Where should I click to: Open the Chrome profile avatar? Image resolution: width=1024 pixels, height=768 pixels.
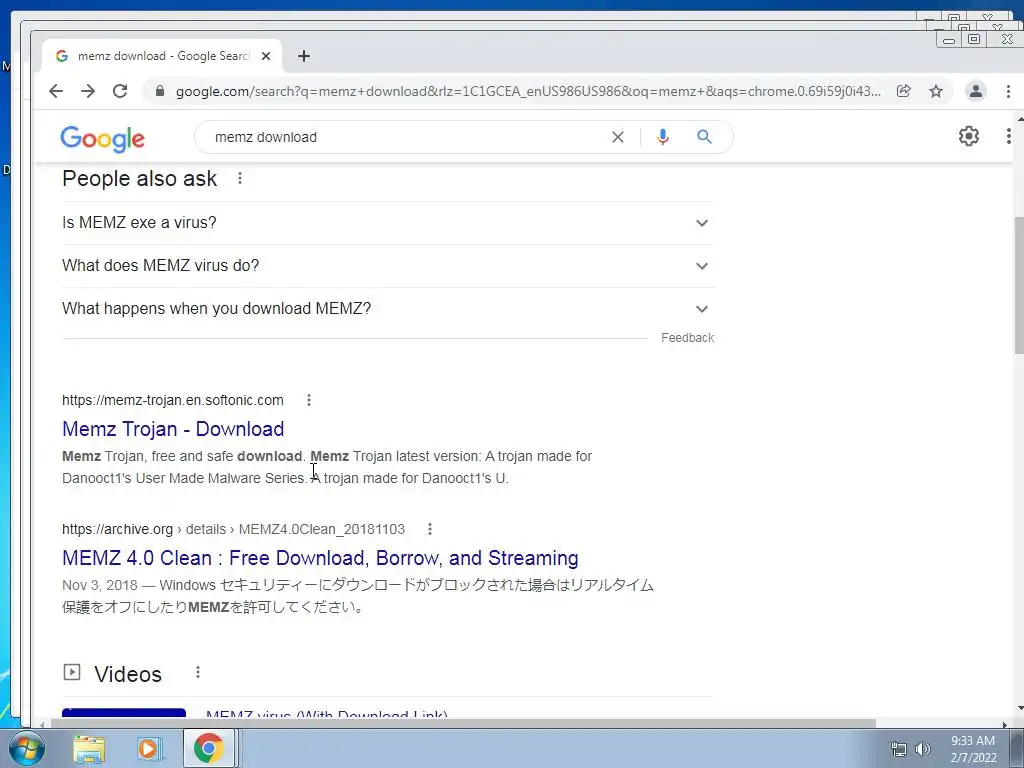pos(976,91)
